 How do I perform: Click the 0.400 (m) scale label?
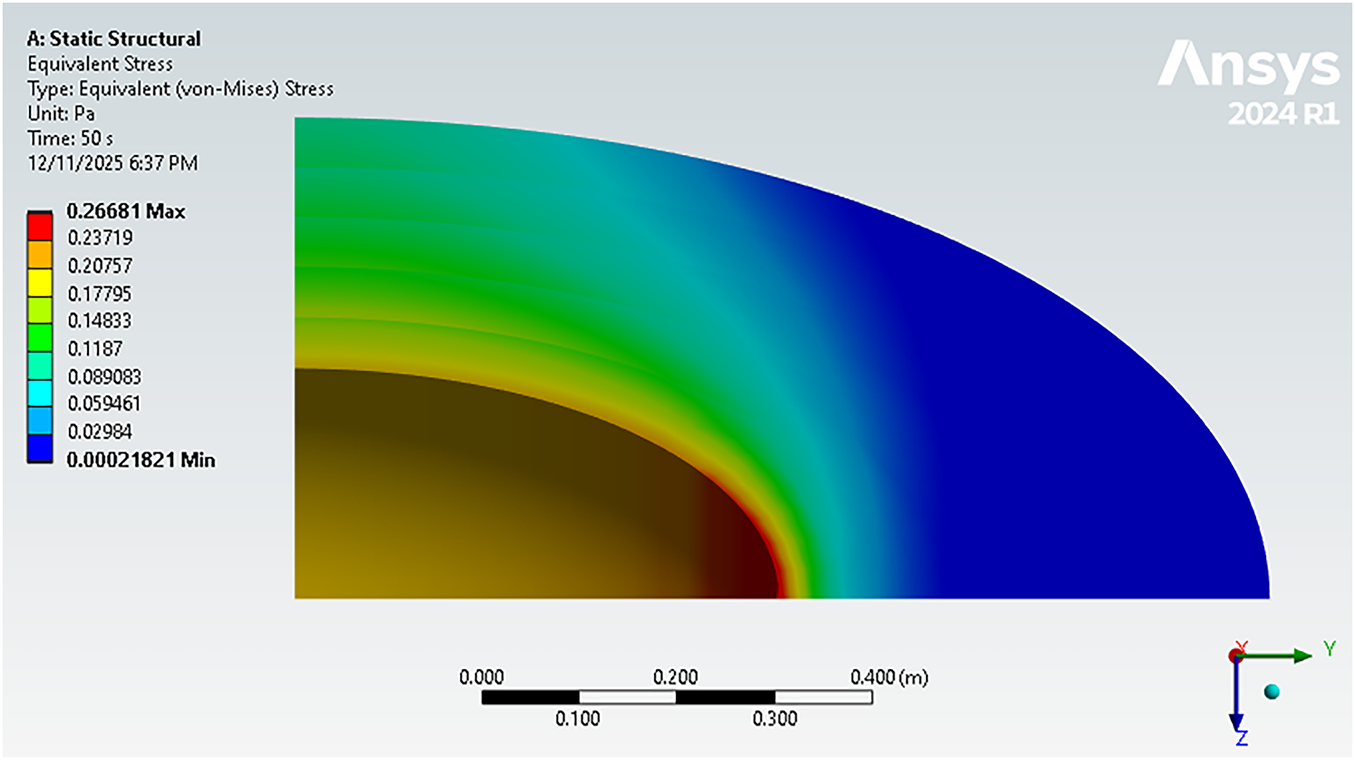(x=889, y=678)
